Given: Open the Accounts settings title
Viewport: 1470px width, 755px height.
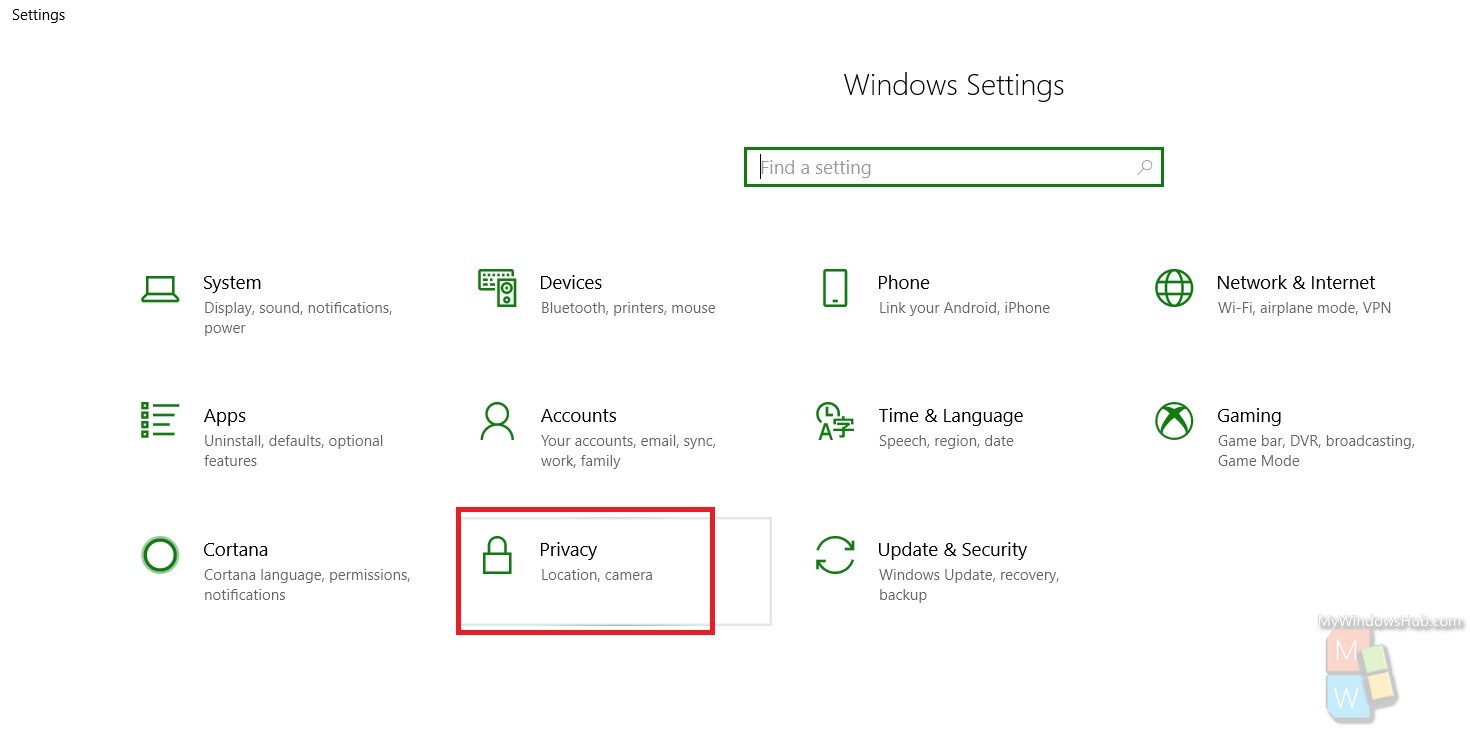Looking at the screenshot, I should point(579,415).
